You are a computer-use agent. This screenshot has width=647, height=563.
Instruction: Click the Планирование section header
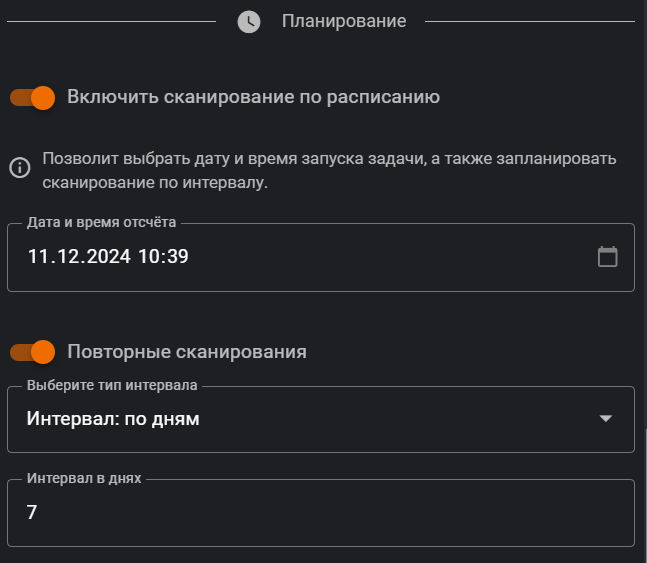(x=344, y=21)
